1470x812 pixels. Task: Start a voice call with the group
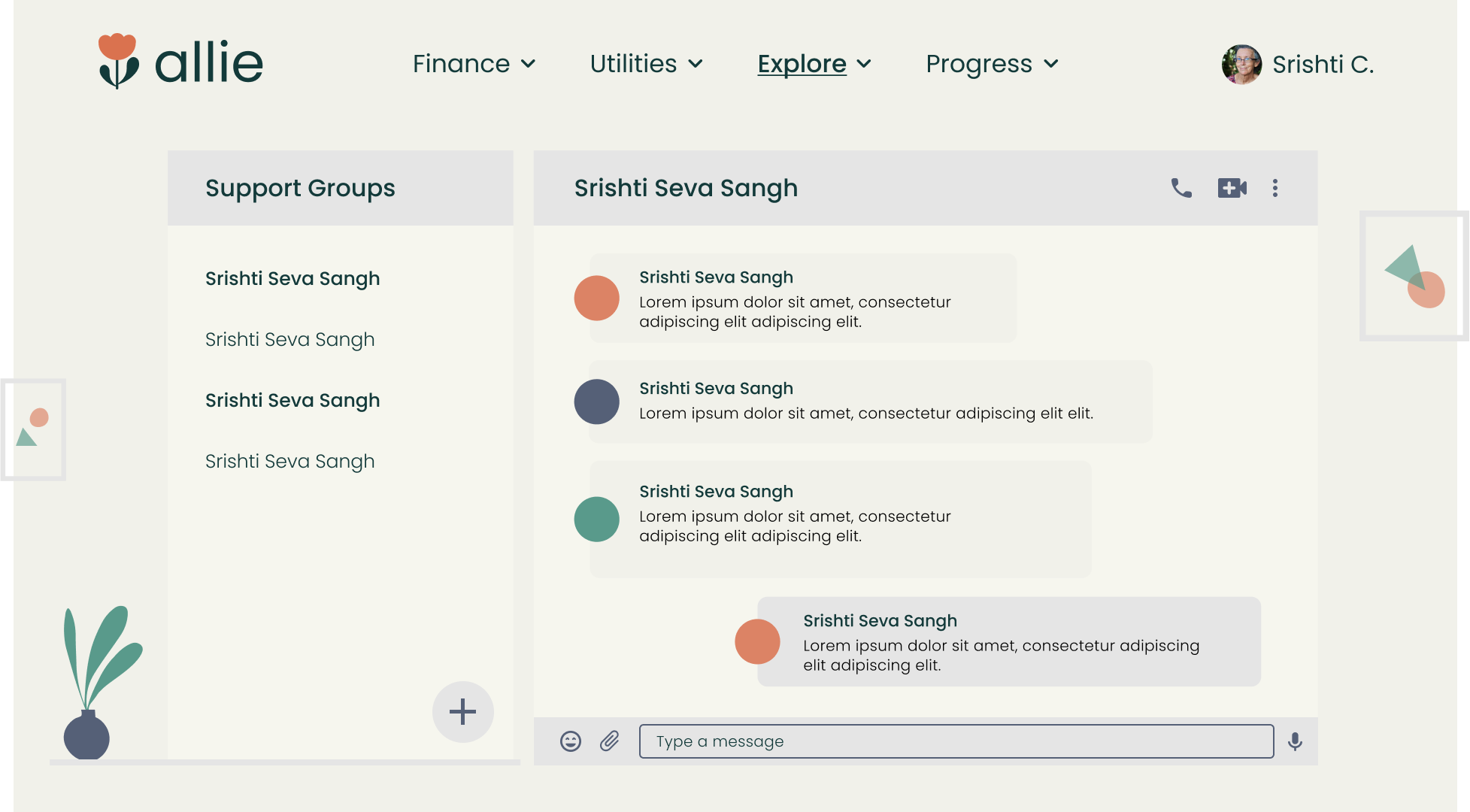coord(1181,188)
